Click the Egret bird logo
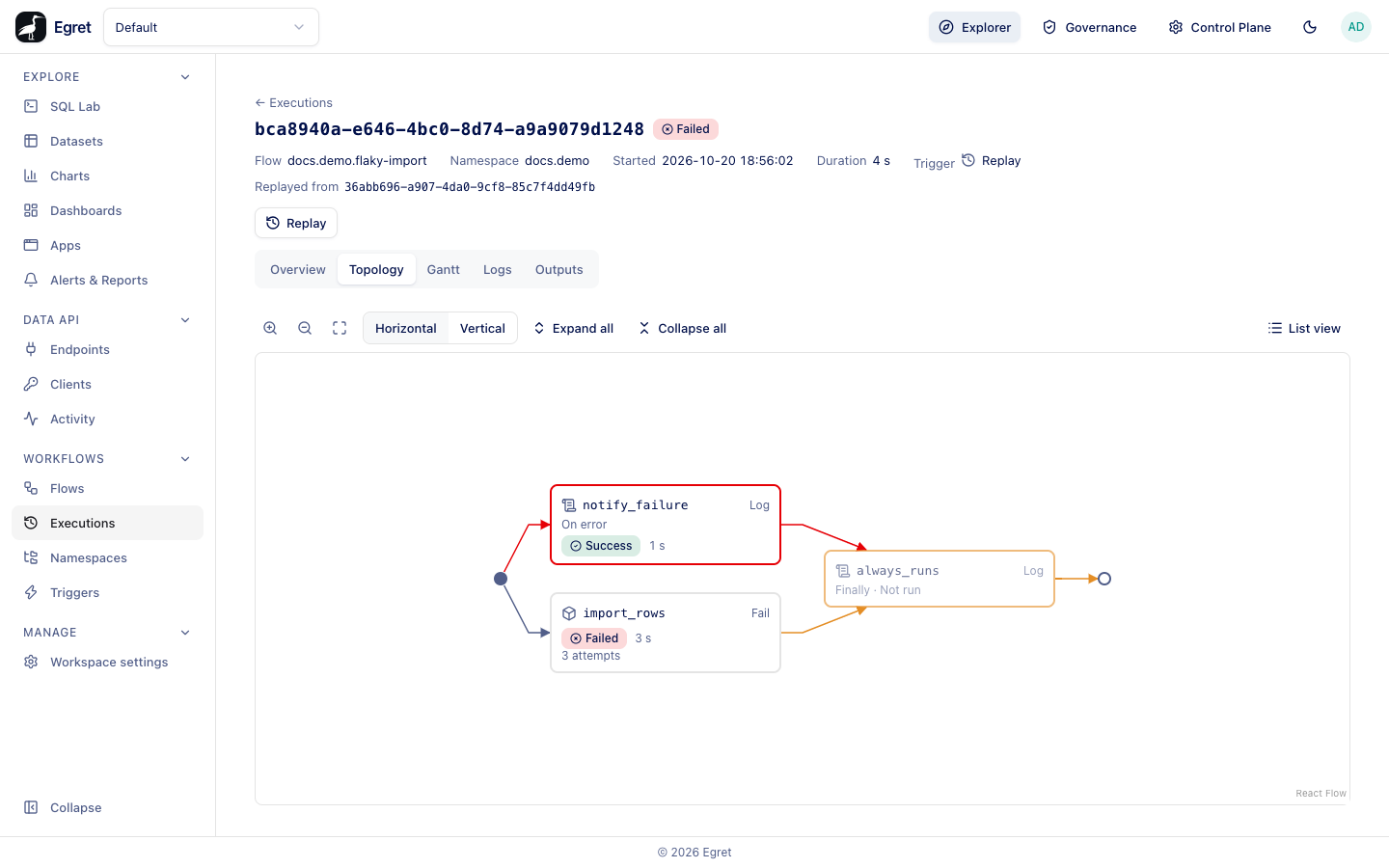The height and width of the screenshot is (868, 1389). click(31, 27)
